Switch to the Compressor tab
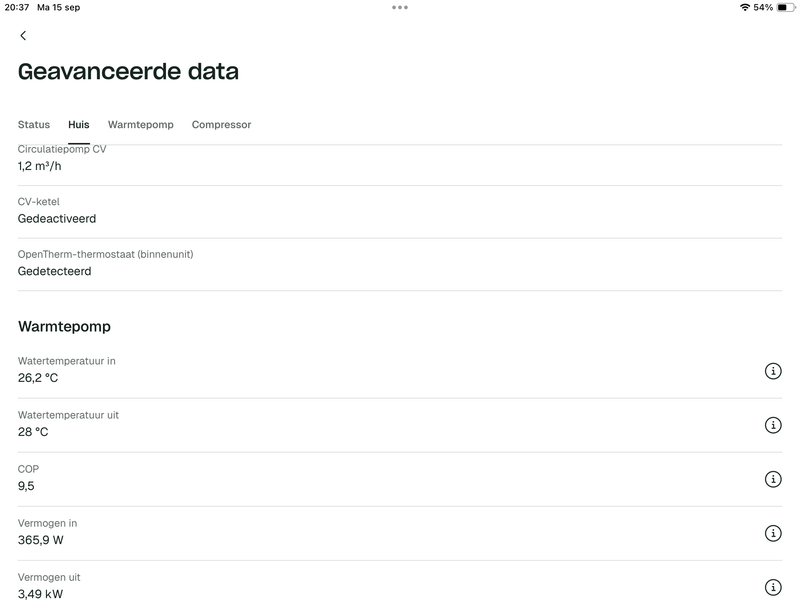 pyautogui.click(x=221, y=125)
